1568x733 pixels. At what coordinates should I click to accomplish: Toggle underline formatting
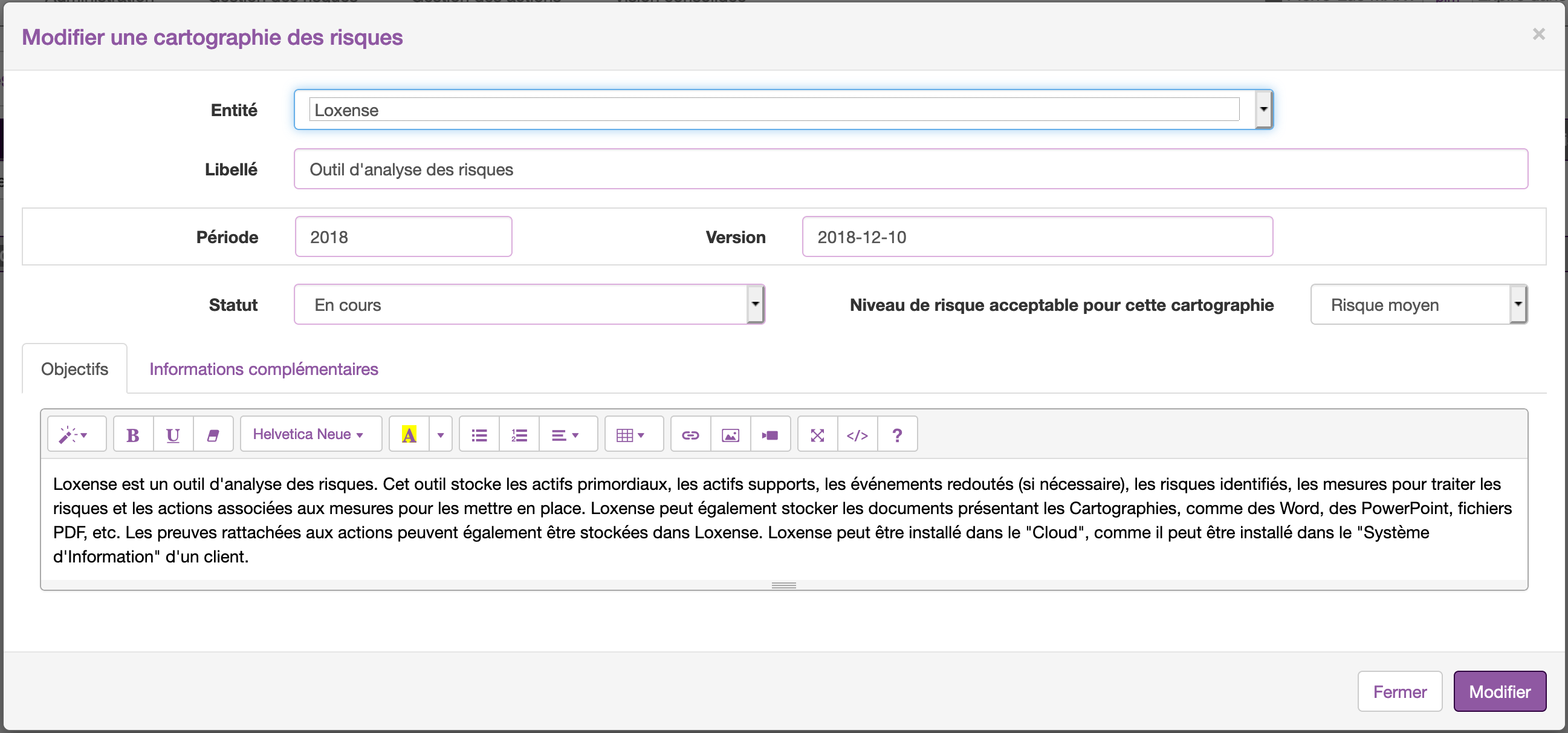[173, 435]
